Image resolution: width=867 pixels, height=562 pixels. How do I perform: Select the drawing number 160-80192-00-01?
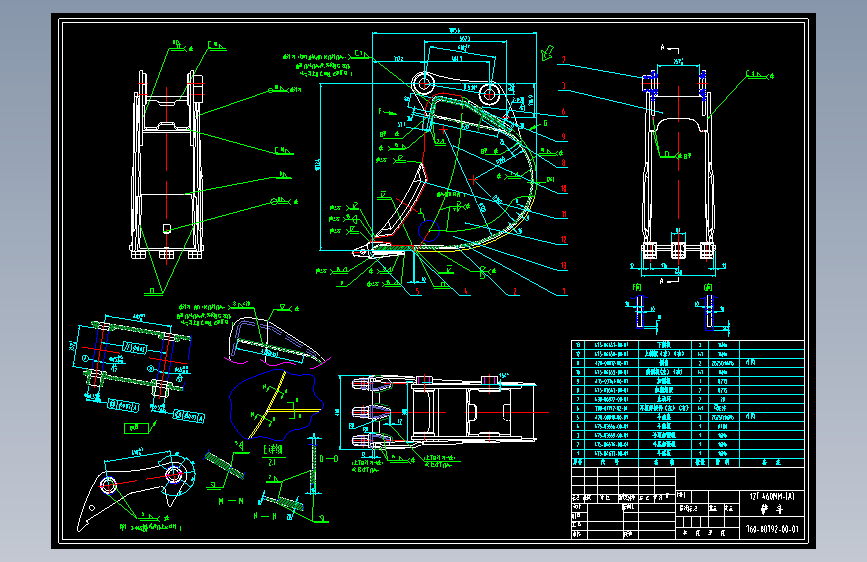pyautogui.click(x=772, y=529)
